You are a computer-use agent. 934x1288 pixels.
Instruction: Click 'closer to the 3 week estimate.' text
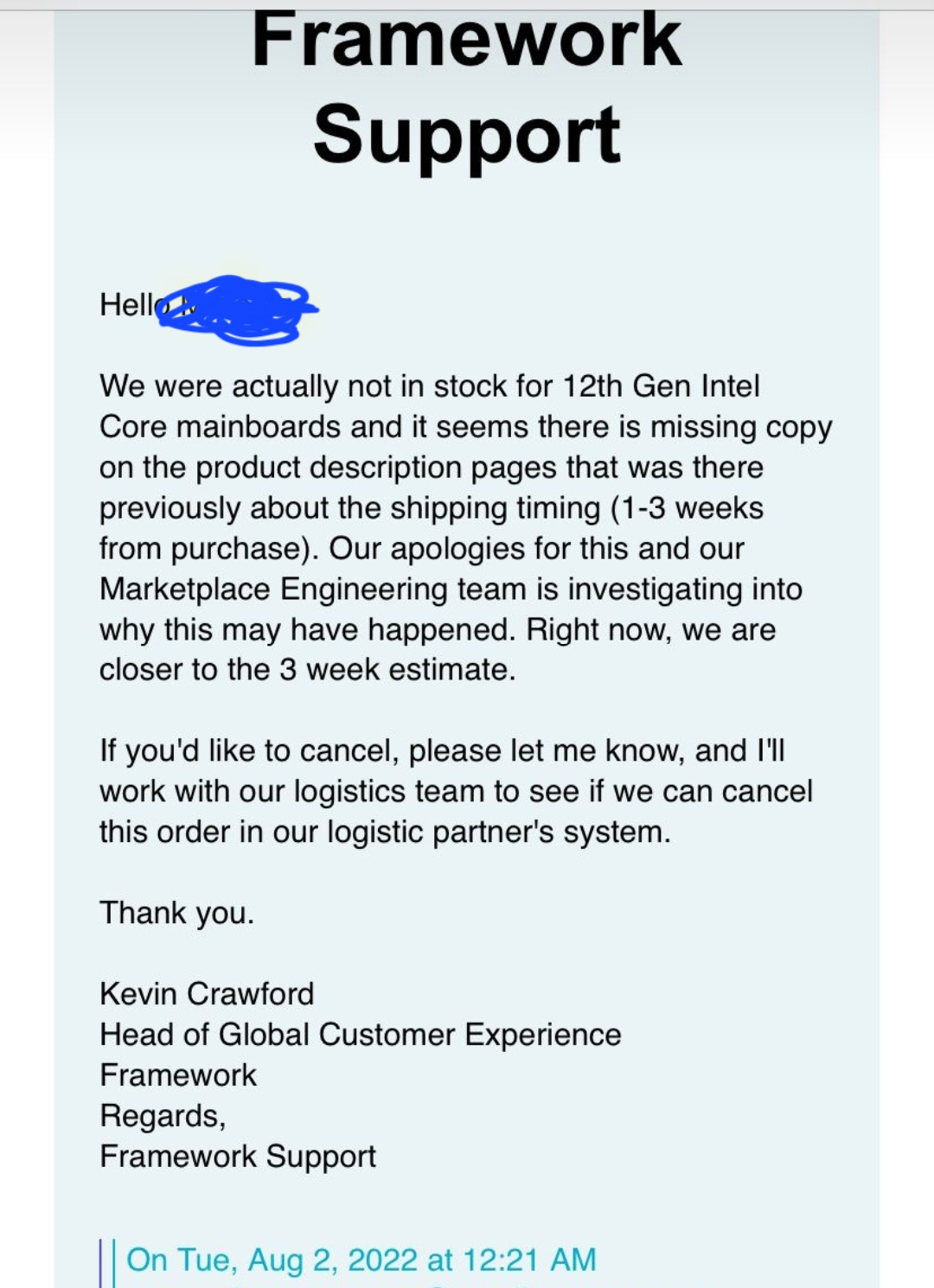click(x=307, y=669)
